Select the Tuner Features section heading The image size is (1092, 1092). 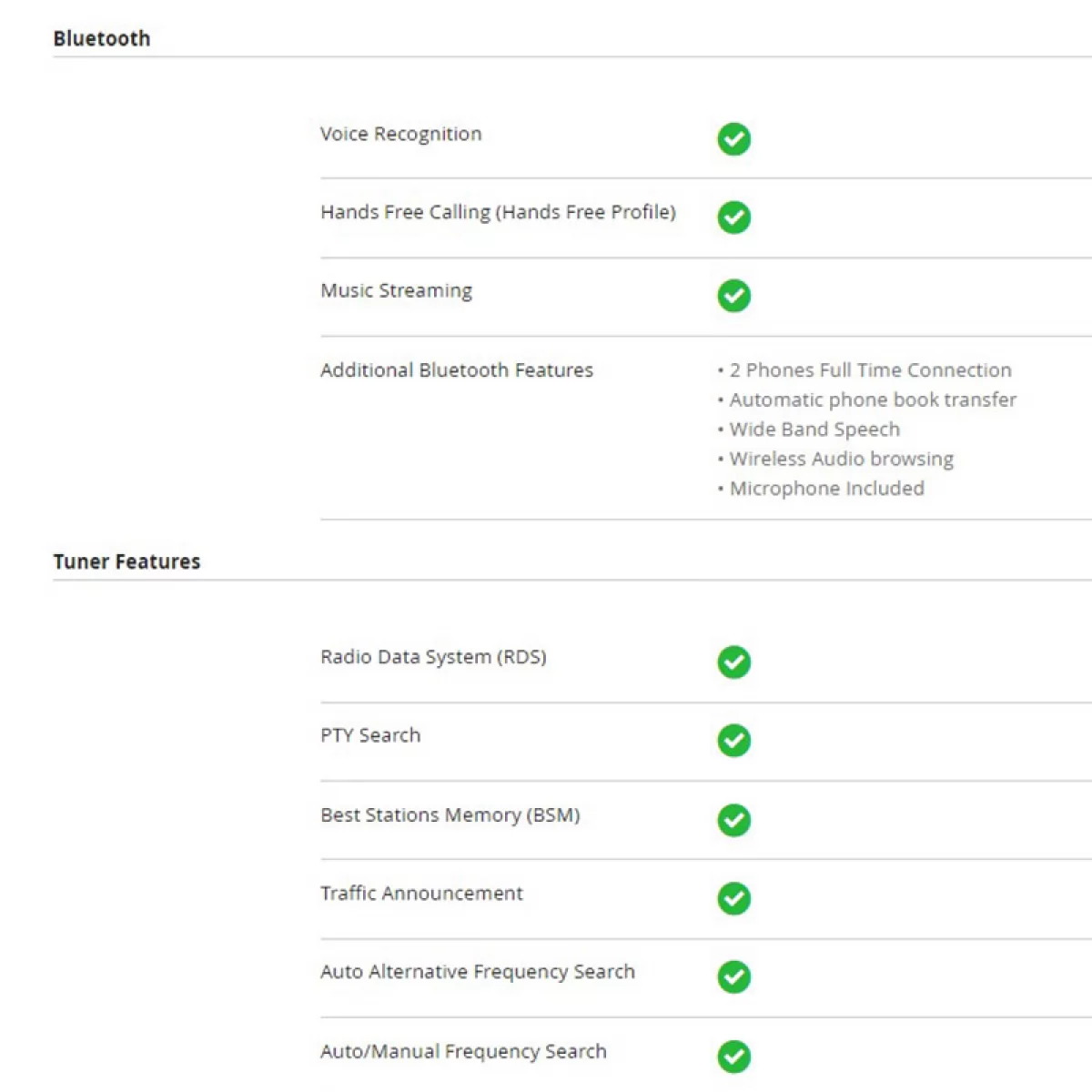[126, 561]
